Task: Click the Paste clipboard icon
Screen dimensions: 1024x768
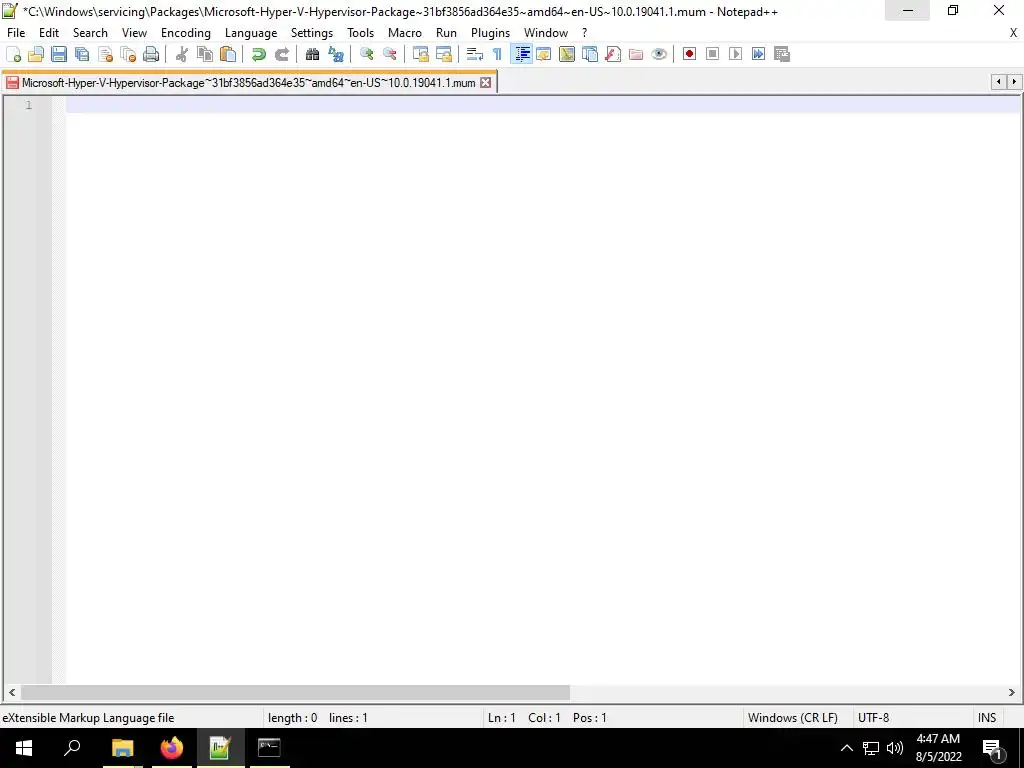Action: pyautogui.click(x=228, y=54)
